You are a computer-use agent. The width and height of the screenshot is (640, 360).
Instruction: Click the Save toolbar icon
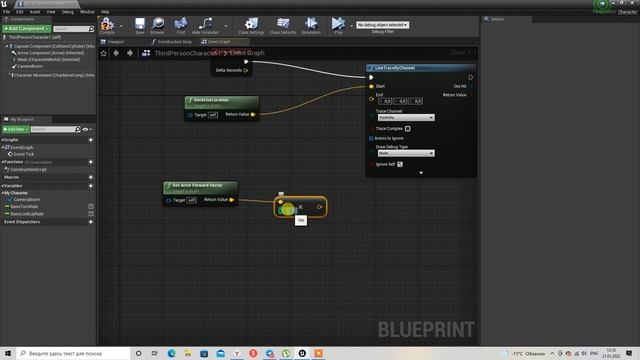(x=140, y=25)
